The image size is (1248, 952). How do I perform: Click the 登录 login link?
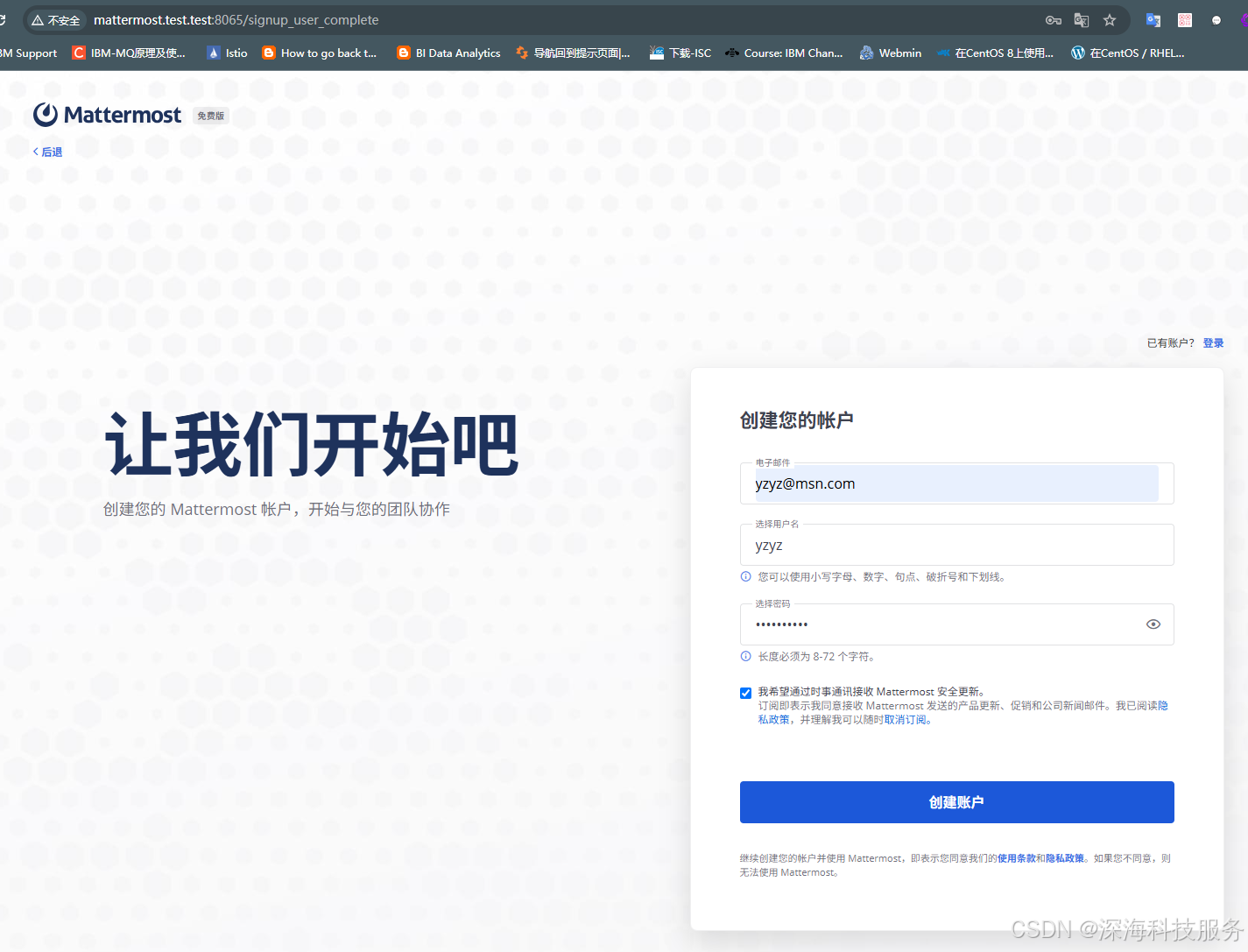1213,343
